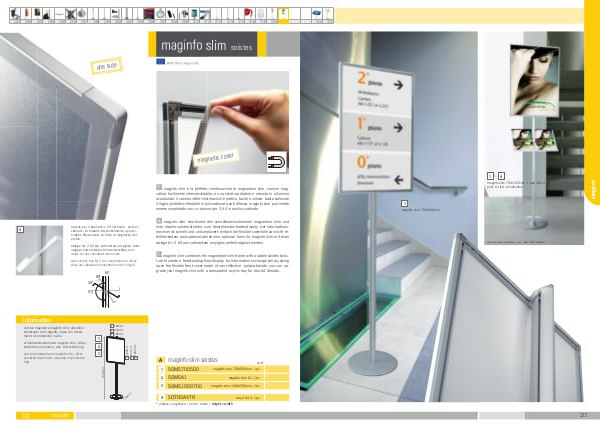Screen dimensions: 600x426
Task: Click the 'one side' label
Action: pyautogui.click(x=106, y=66)
